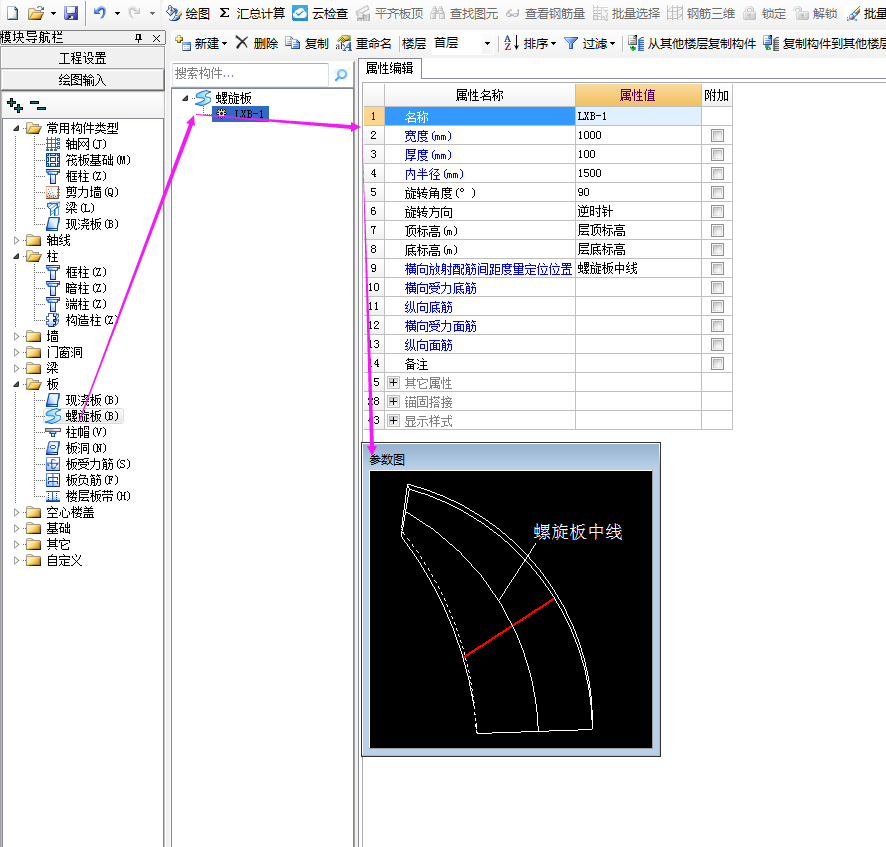The height and width of the screenshot is (847, 886).
Task: Run 汇总计算 summary calculation
Action: click(x=252, y=13)
